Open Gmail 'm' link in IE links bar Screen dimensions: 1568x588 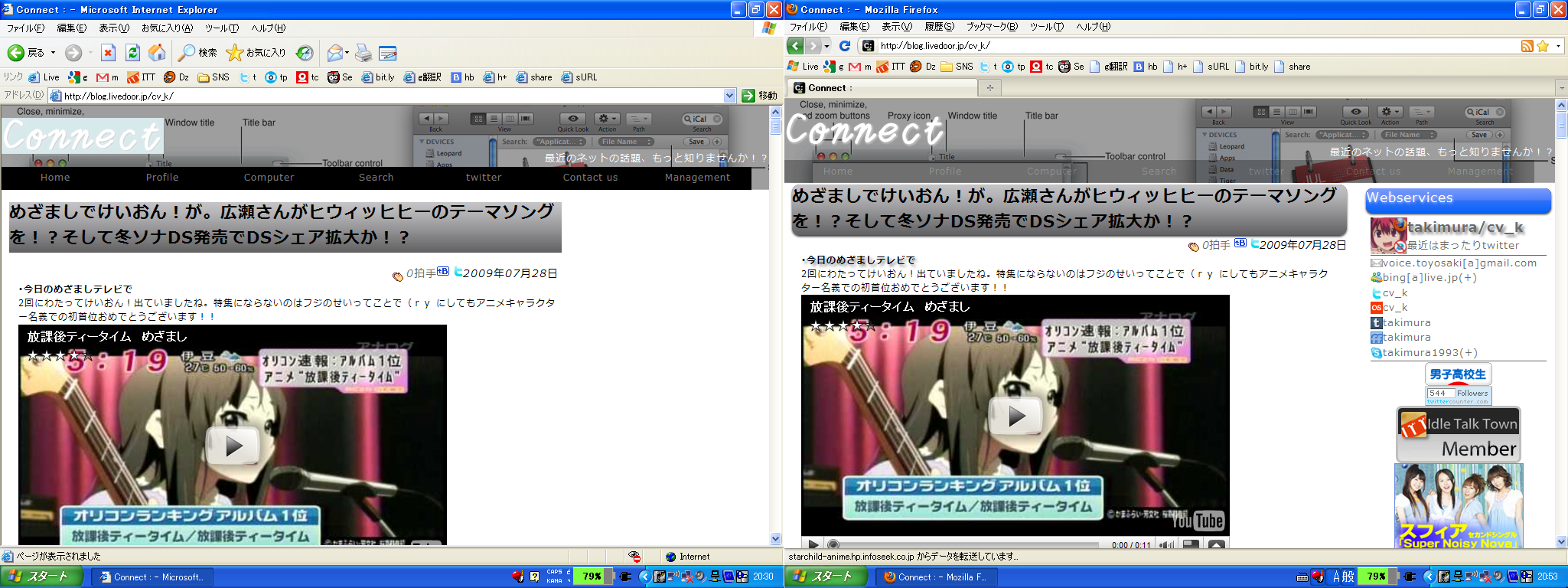pyautogui.click(x=107, y=77)
